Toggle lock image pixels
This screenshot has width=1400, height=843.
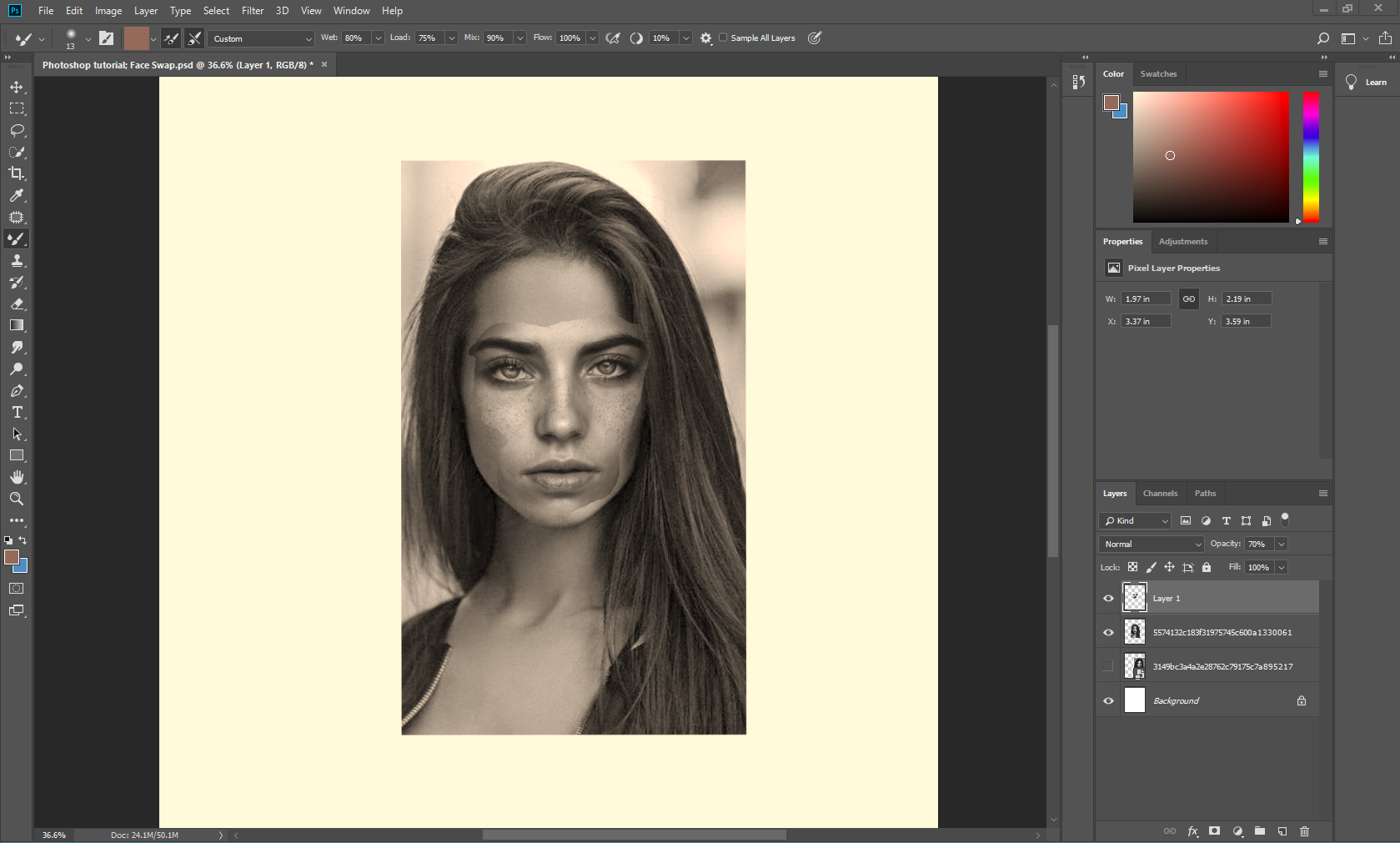1151,567
